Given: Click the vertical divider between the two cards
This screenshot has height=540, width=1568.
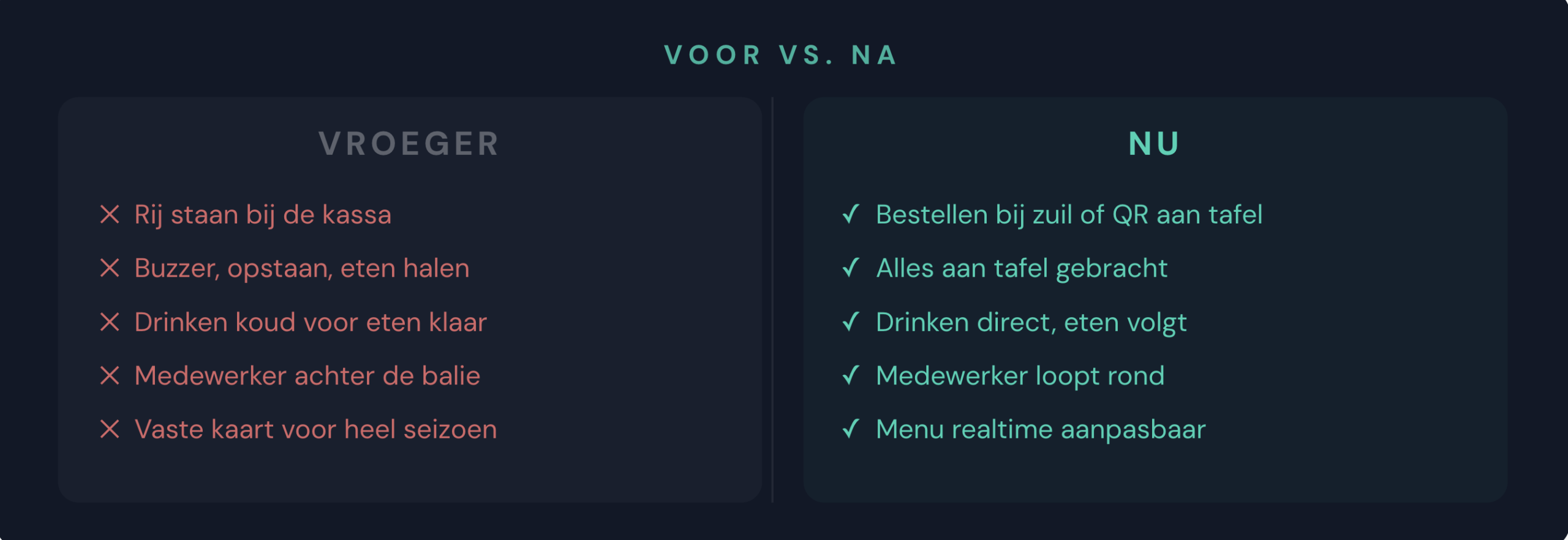Looking at the screenshot, I should [772, 300].
